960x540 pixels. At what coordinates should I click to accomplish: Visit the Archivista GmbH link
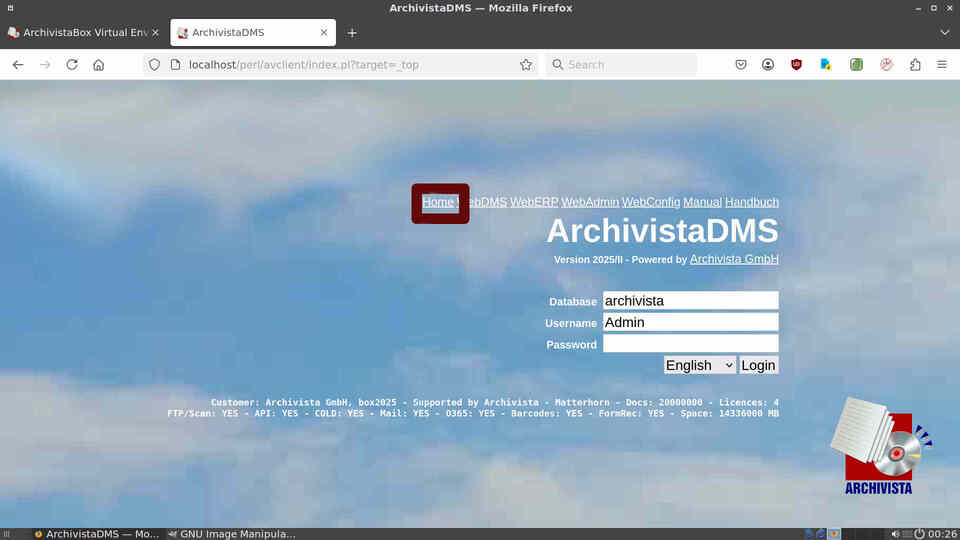(x=734, y=259)
